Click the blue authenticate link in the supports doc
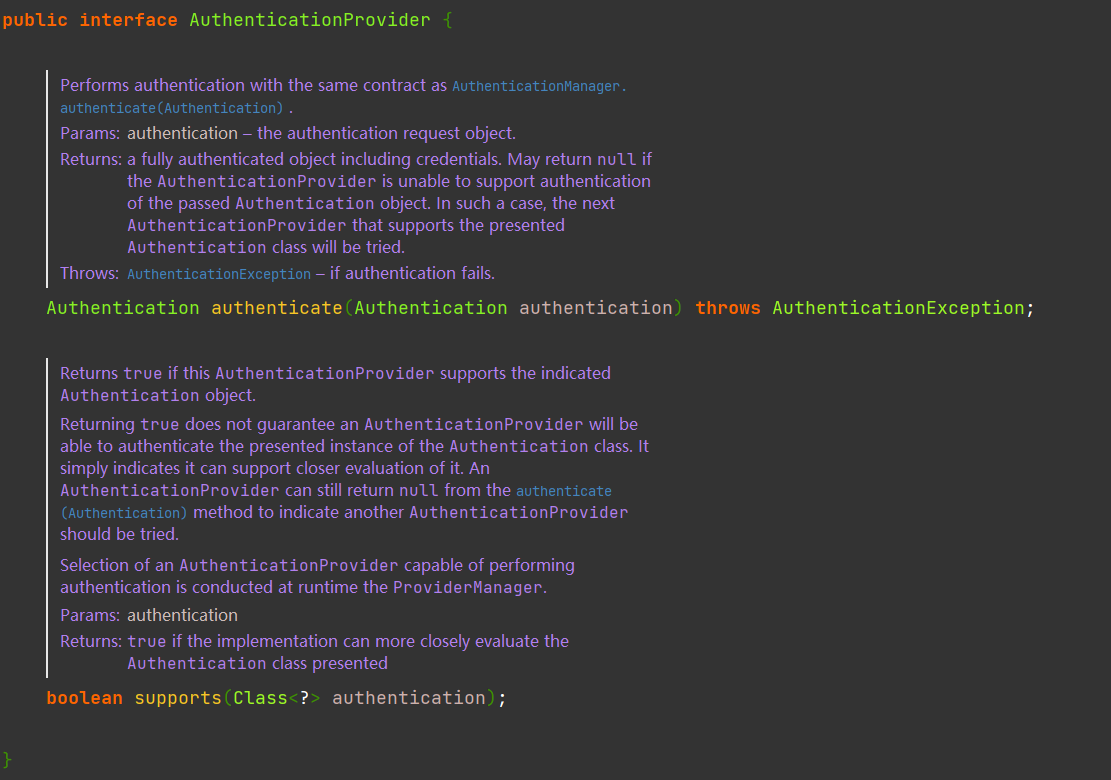 [563, 491]
